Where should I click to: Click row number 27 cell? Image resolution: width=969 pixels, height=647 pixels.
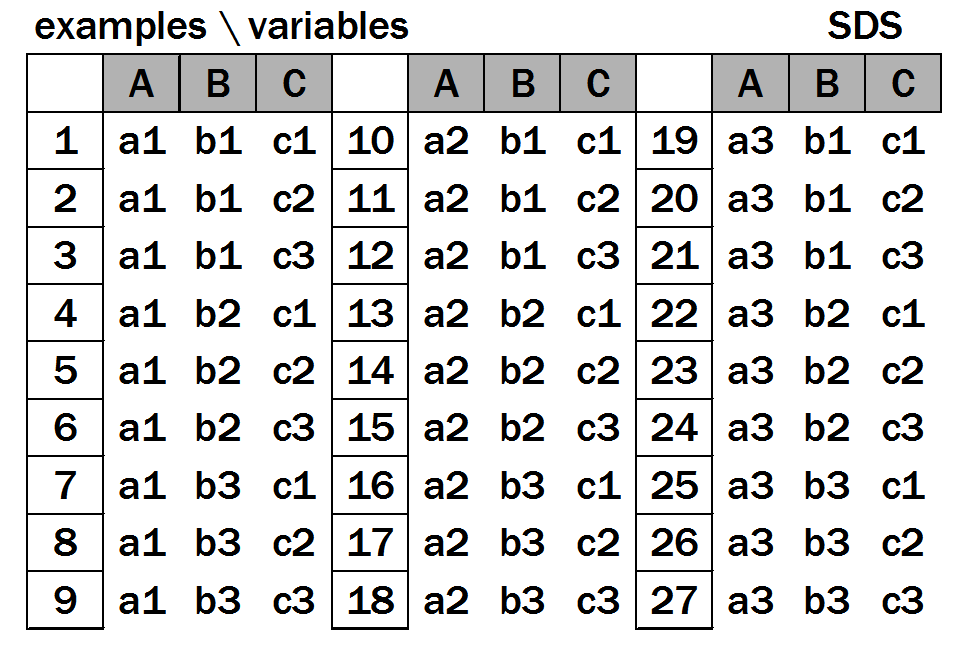(x=674, y=601)
